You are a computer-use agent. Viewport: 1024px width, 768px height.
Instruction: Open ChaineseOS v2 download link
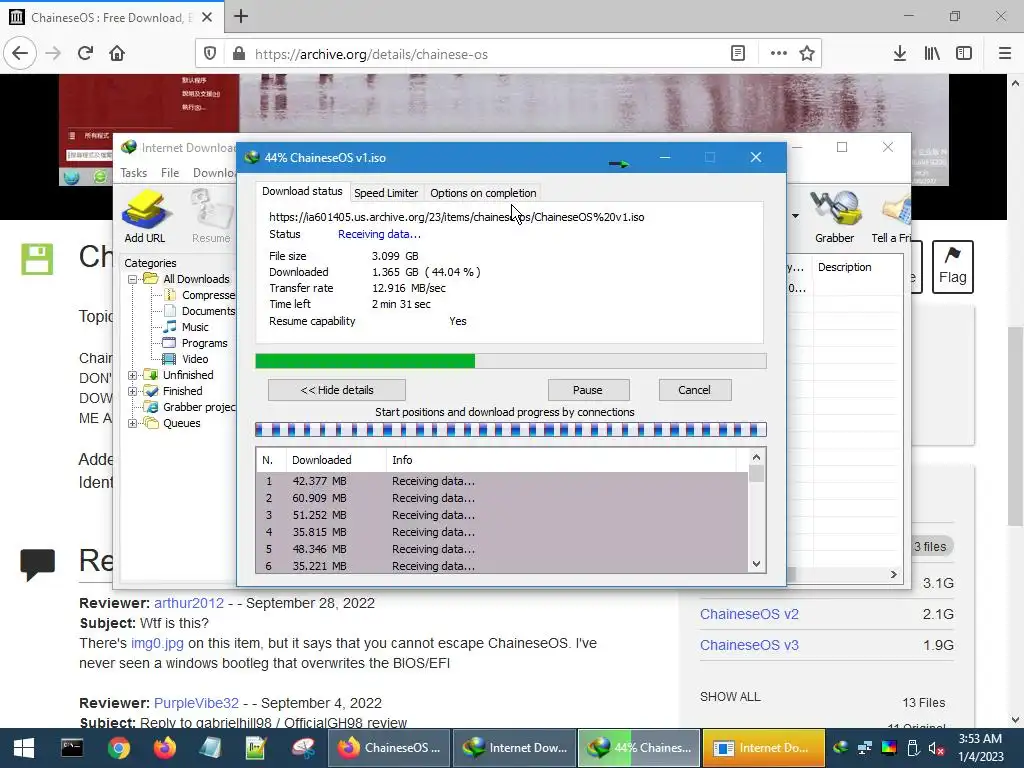(x=749, y=614)
